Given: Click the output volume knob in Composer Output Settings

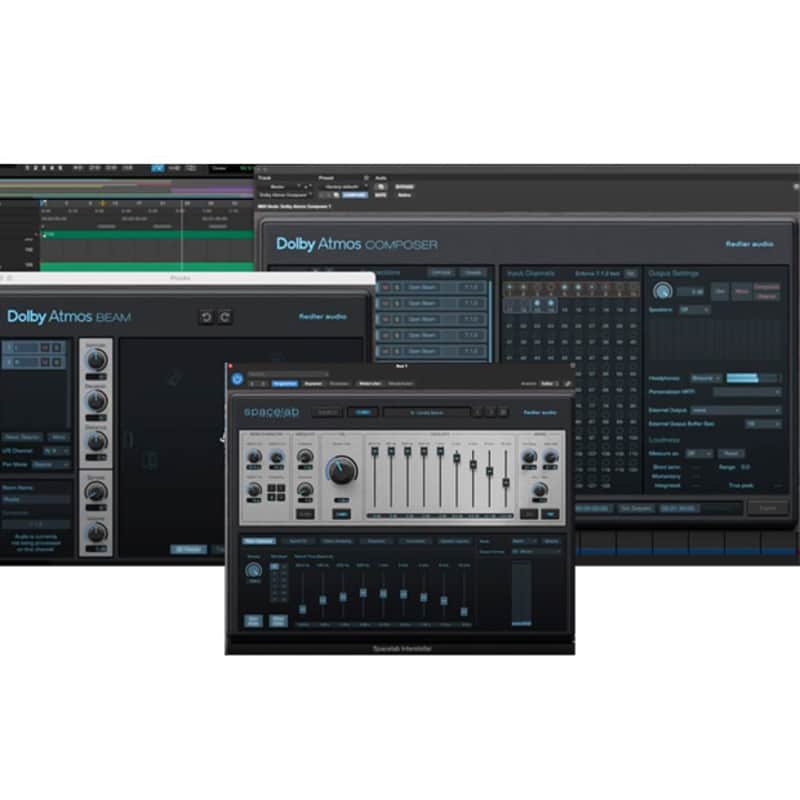Looking at the screenshot, I should [x=662, y=291].
